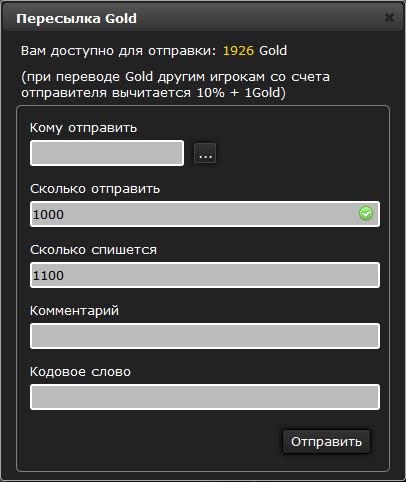Click the yellow 1926 available balance
The width and height of the screenshot is (406, 482).
[x=238, y=51]
